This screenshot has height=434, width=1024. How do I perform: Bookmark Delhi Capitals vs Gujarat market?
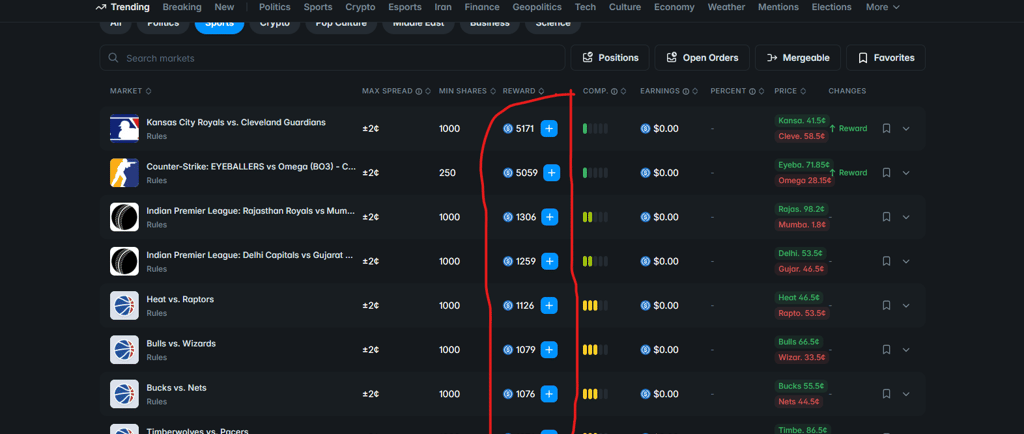pyautogui.click(x=886, y=261)
